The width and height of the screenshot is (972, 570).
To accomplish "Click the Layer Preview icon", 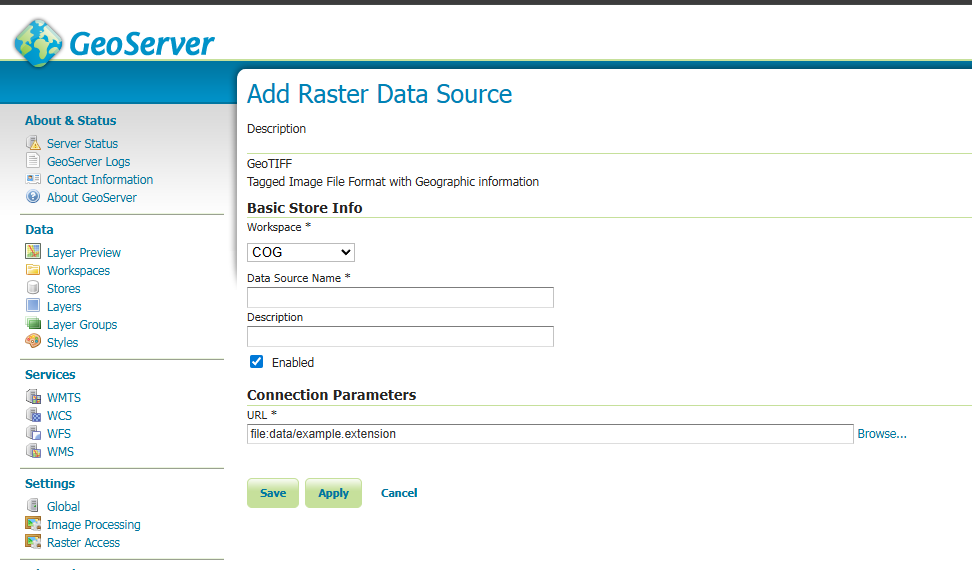I will 33,252.
